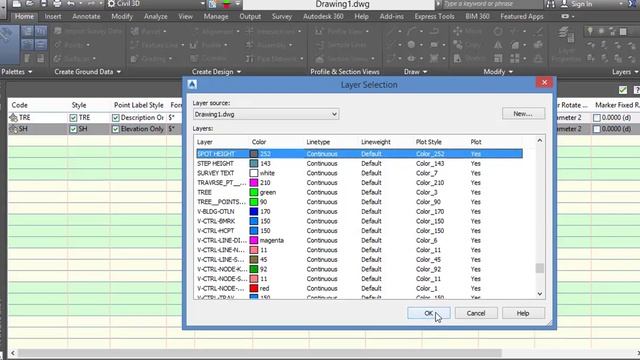Select the V-CTRL-BMRK layer row
The image size is (640, 360).
tap(359, 221)
